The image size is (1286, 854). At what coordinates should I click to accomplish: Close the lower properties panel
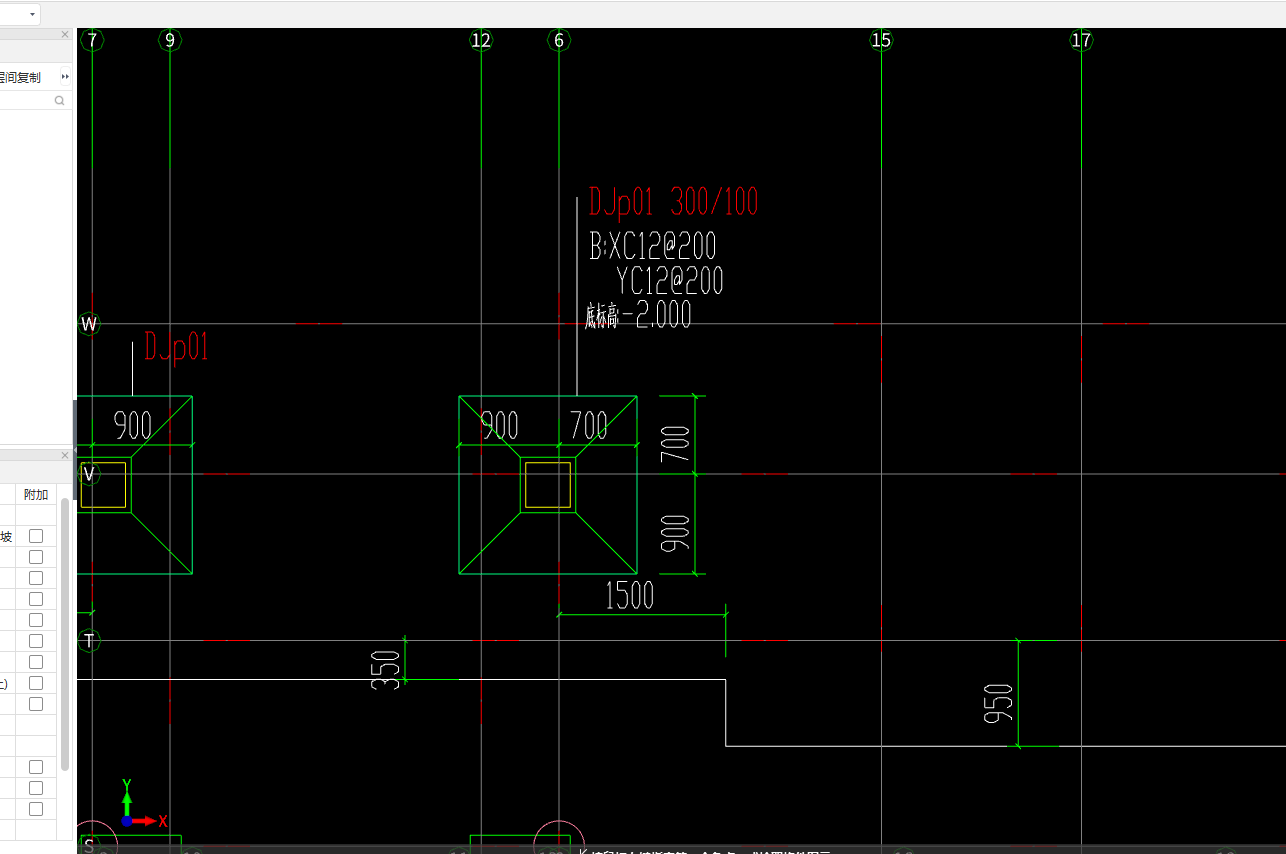click(x=65, y=455)
